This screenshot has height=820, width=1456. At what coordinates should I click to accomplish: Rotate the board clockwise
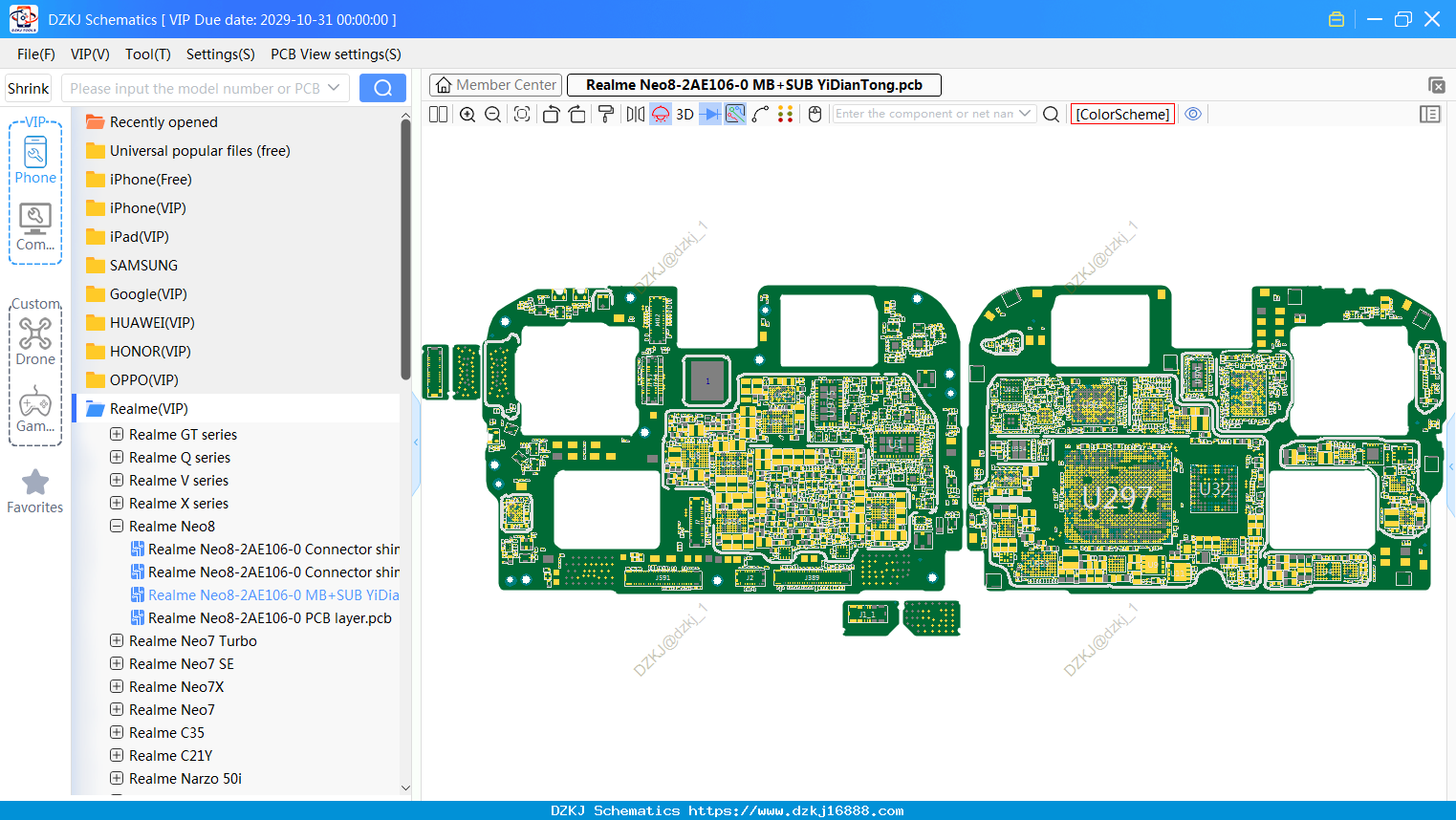(x=576, y=115)
